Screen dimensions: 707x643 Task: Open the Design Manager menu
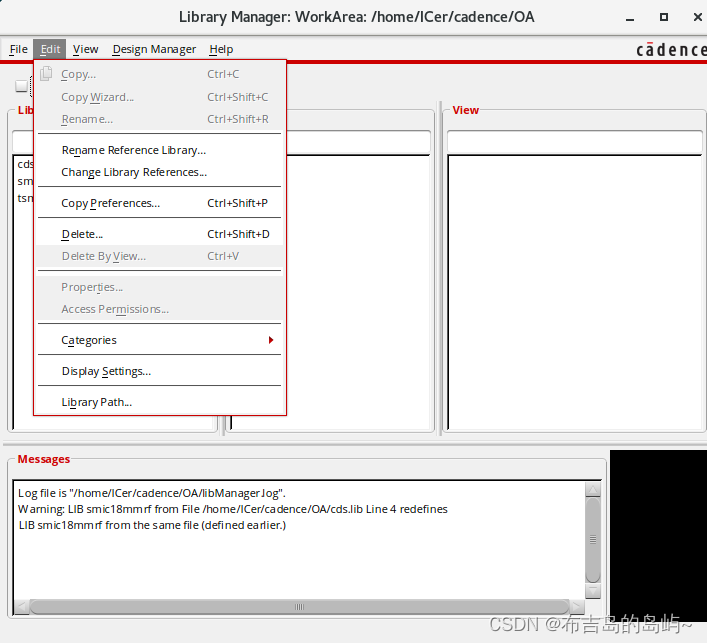tap(153, 49)
